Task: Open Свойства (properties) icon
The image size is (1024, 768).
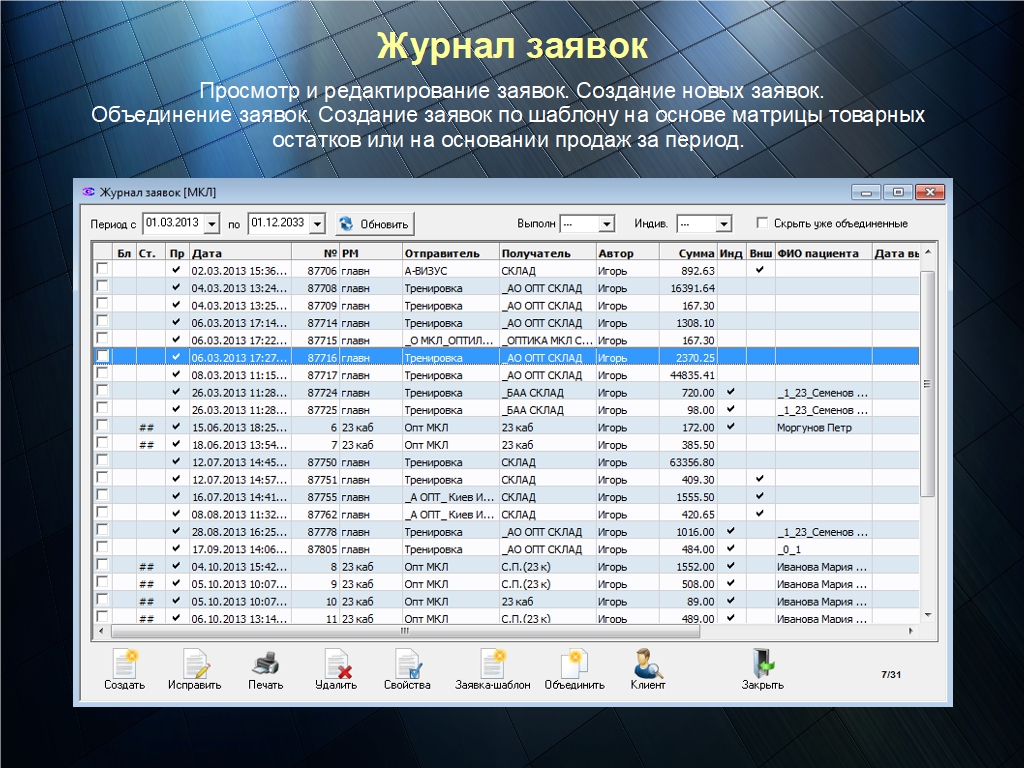Action: (x=407, y=664)
